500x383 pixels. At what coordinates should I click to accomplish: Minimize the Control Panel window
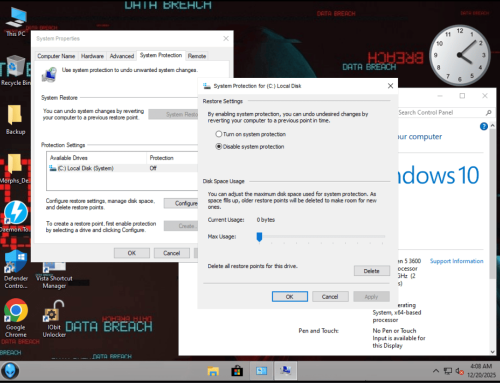(x=440, y=96)
